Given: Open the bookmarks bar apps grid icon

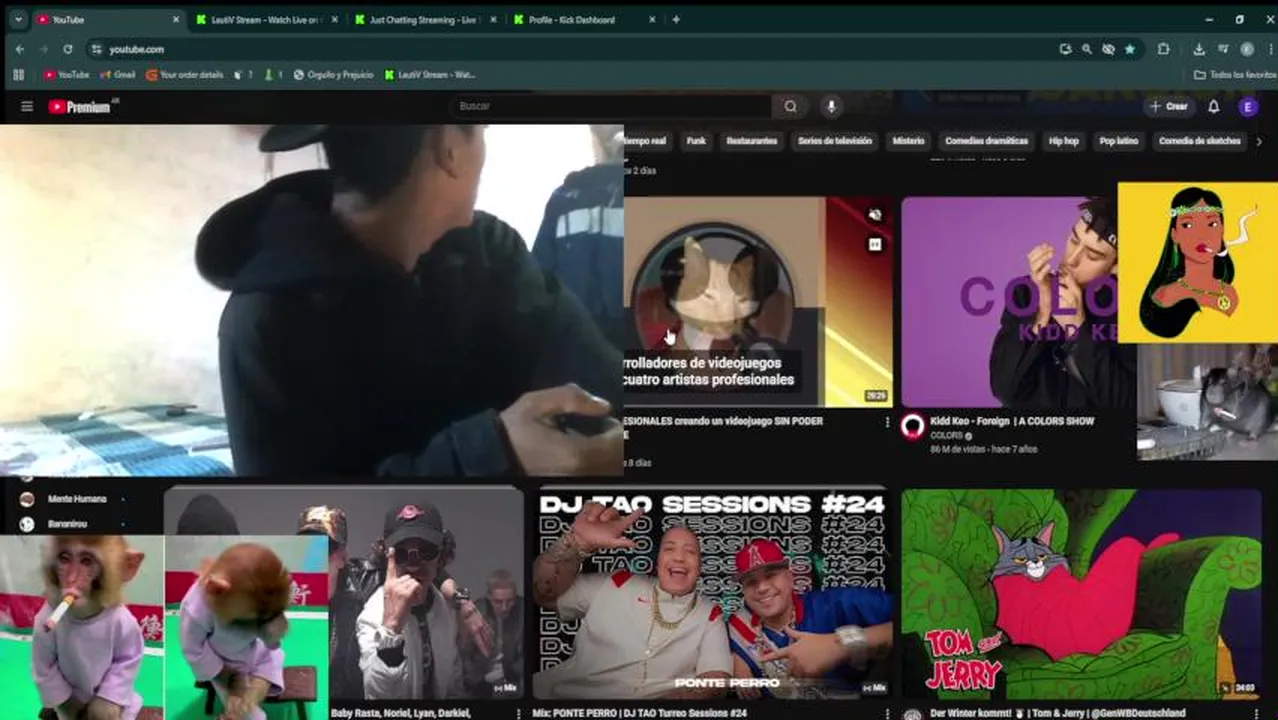Looking at the screenshot, I should 18,75.
